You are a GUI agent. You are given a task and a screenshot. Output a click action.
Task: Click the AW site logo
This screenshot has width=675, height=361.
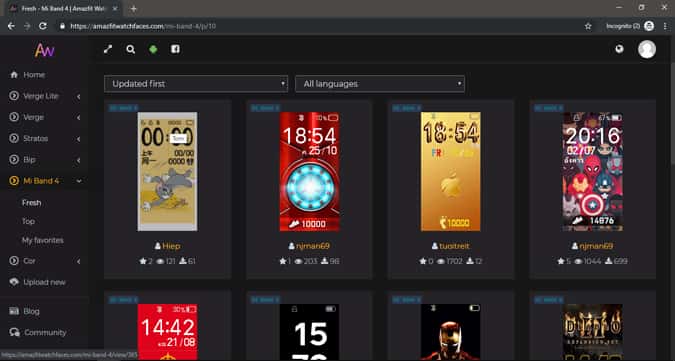(x=44, y=50)
